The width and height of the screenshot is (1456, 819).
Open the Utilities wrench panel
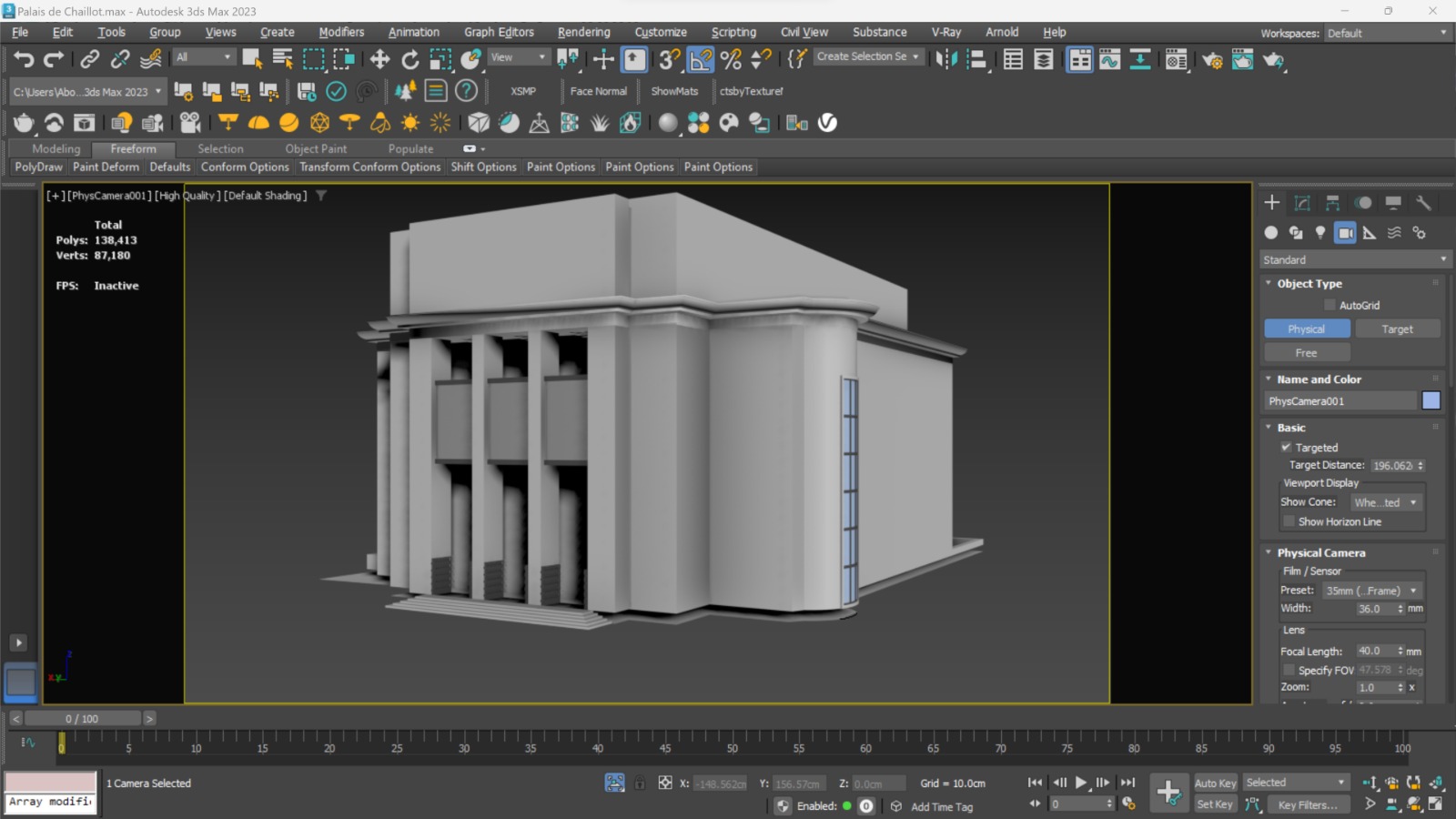tap(1423, 203)
